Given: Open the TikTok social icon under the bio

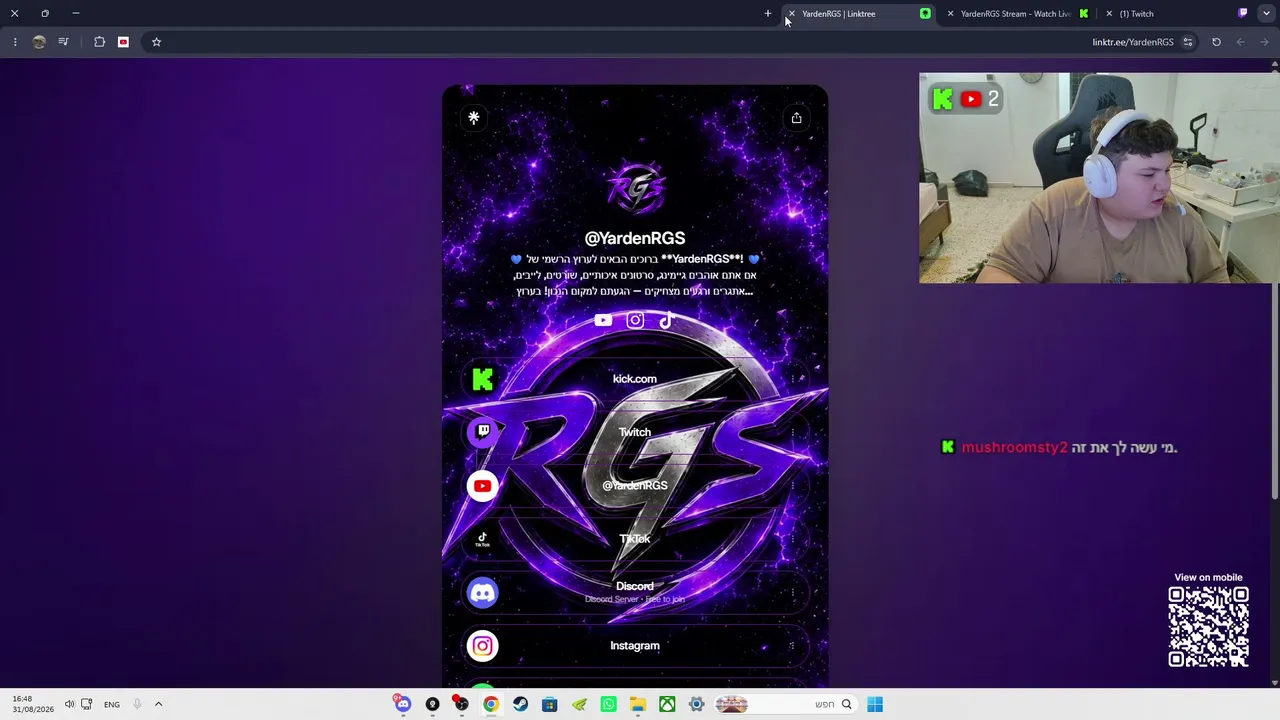Looking at the screenshot, I should (x=666, y=320).
